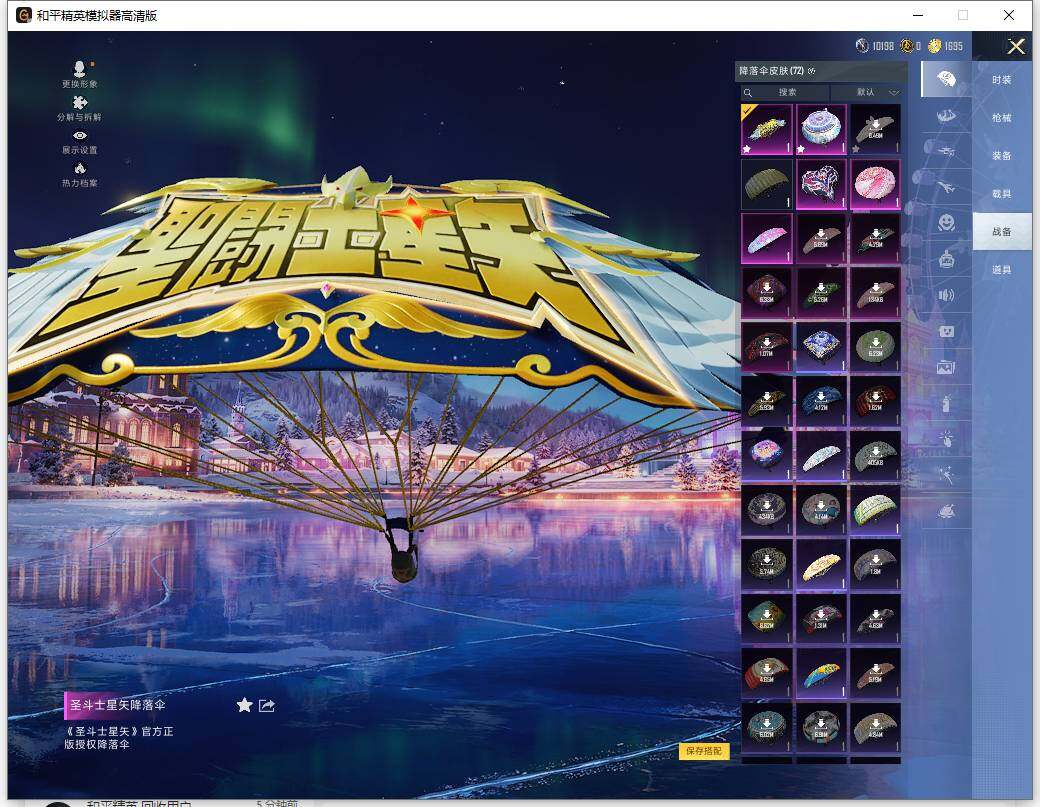Switch to the 道具 tab
The width and height of the screenshot is (1040, 807).
[x=1002, y=269]
